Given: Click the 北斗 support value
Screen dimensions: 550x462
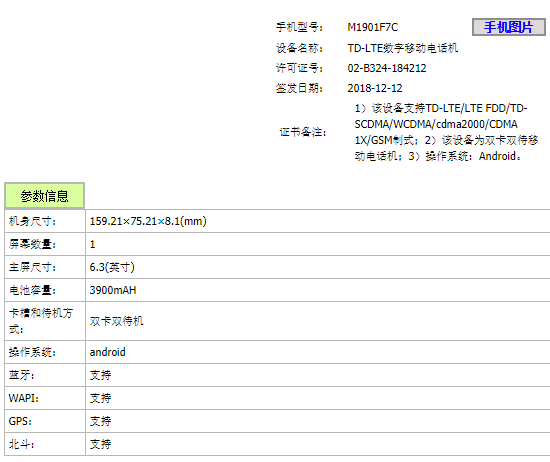Looking at the screenshot, I should point(100,444).
